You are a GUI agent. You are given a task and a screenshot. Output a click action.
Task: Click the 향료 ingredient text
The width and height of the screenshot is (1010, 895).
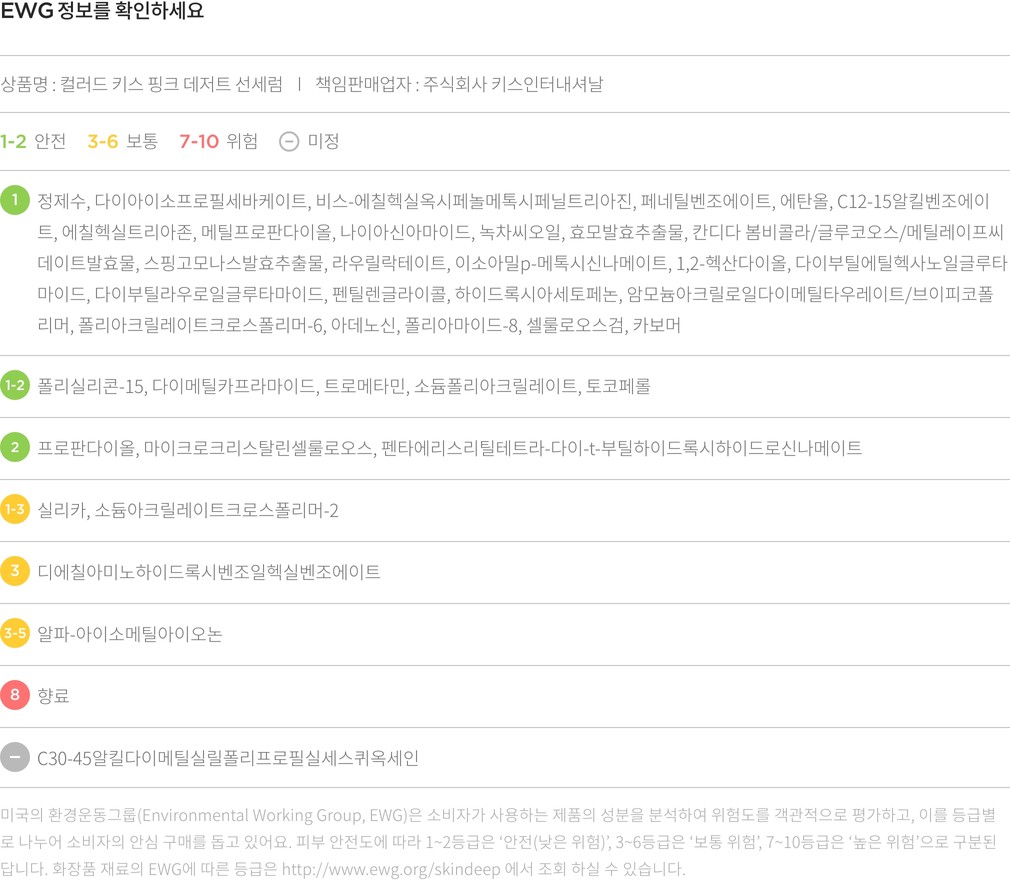pos(53,696)
